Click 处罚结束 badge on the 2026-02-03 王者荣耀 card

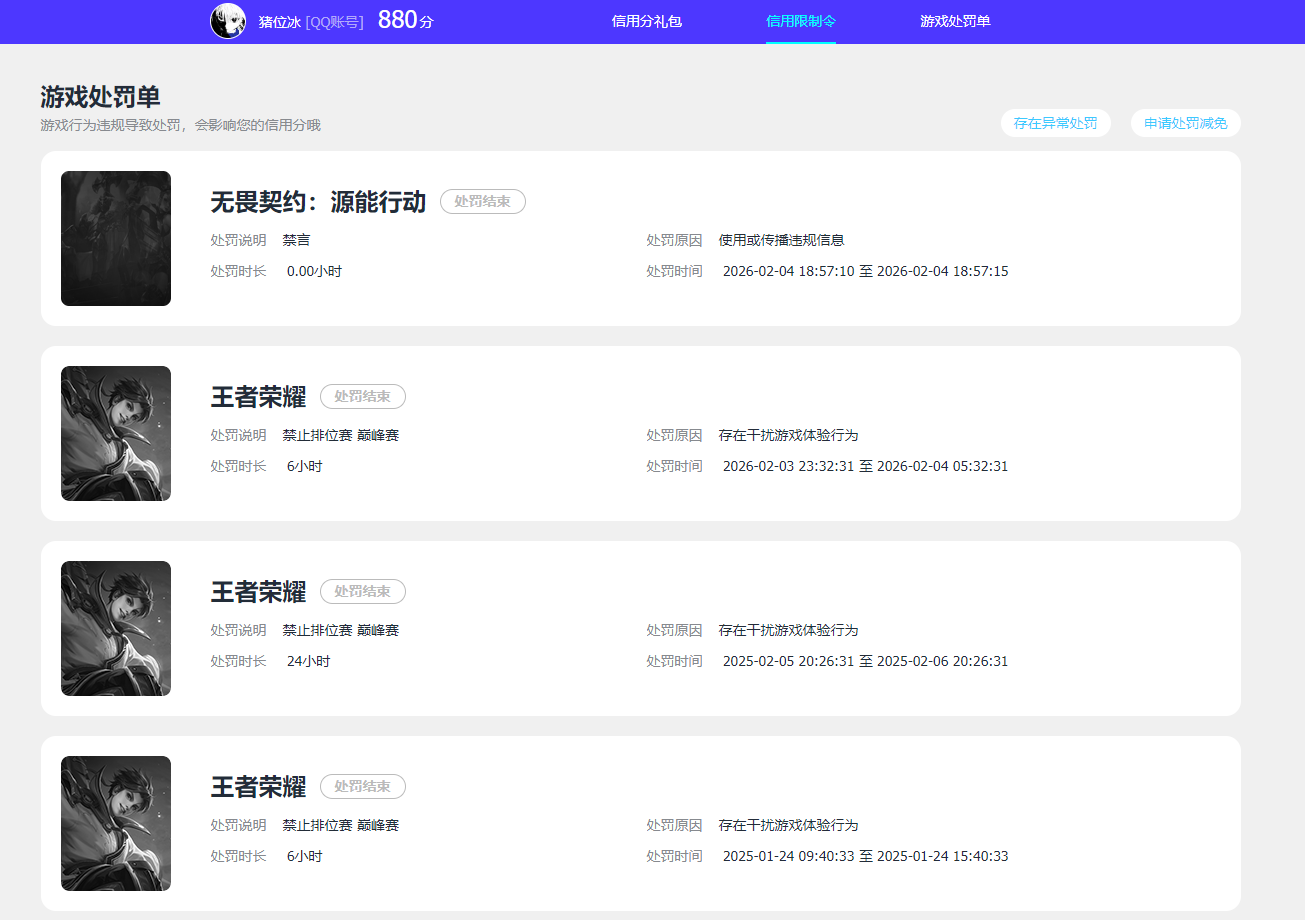coord(362,396)
